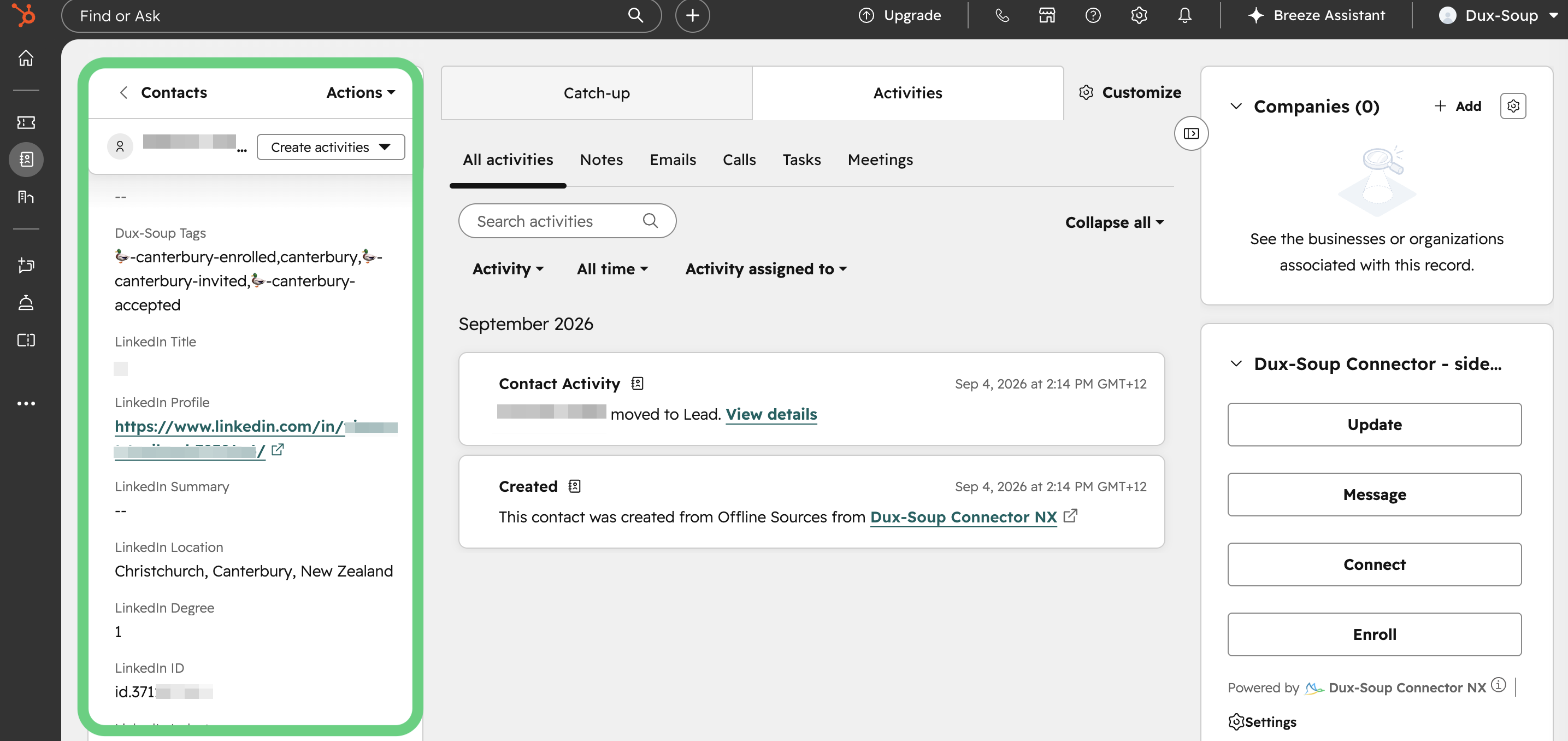This screenshot has height=741, width=1568.
Task: Open the CRM contacts icon in the sidebar
Action: point(26,160)
